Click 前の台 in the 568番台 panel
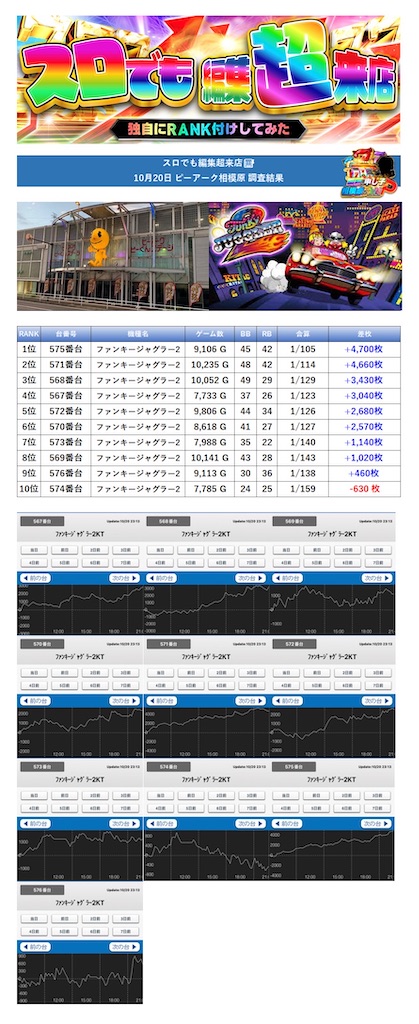This screenshot has width=419, height=1024. (x=161, y=578)
